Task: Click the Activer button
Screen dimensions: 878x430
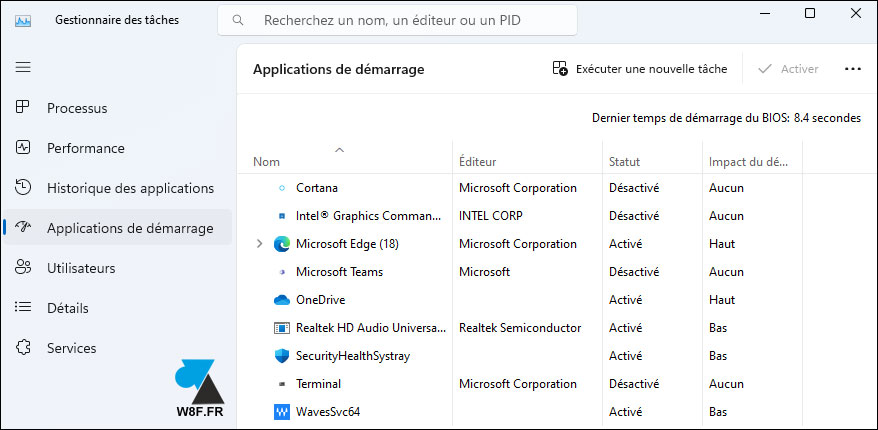Action: (x=789, y=69)
